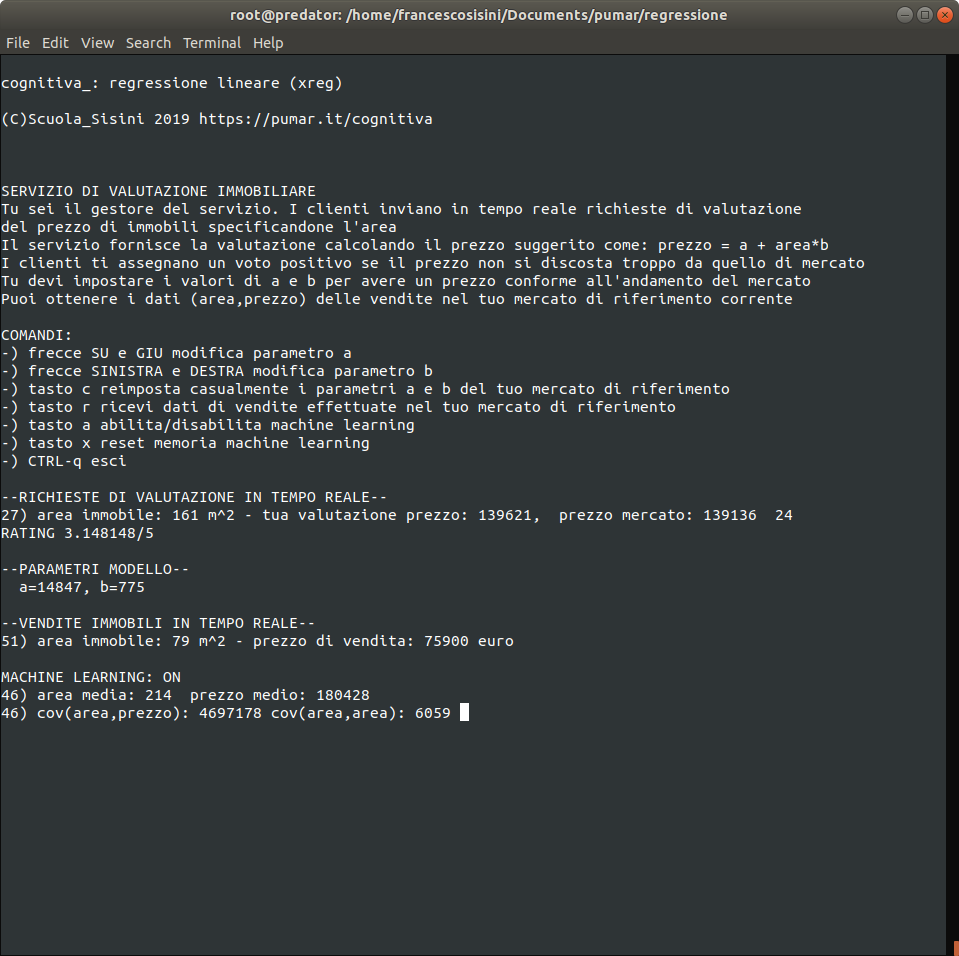Open the Help menu
The image size is (959, 956).
(x=268, y=43)
